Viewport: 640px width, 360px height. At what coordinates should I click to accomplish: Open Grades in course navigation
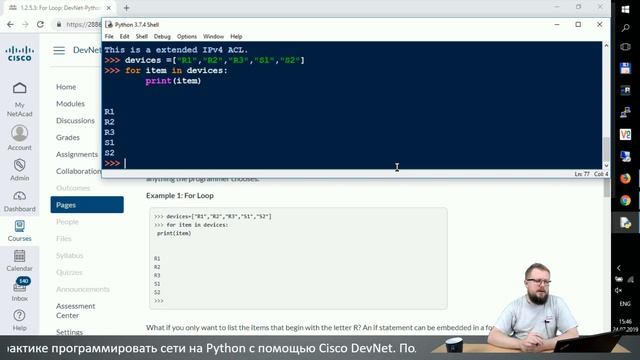(68, 137)
